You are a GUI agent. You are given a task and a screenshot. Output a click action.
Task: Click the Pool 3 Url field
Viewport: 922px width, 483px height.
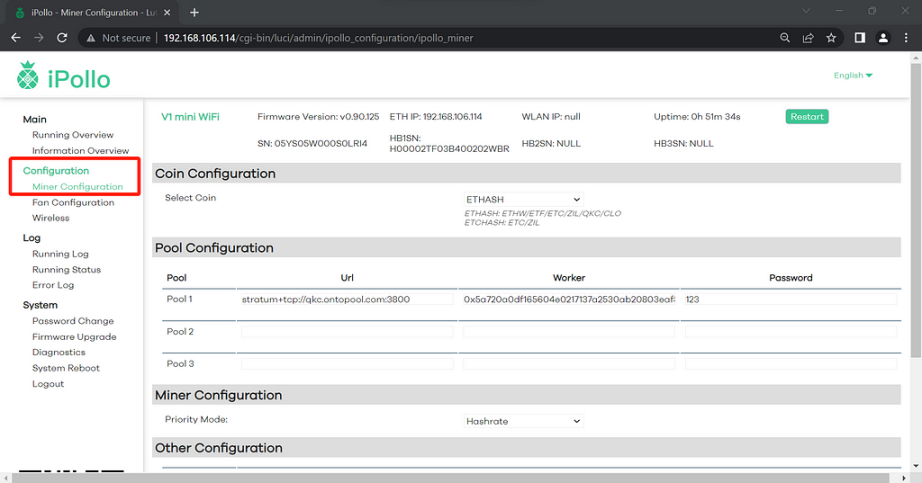click(347, 364)
